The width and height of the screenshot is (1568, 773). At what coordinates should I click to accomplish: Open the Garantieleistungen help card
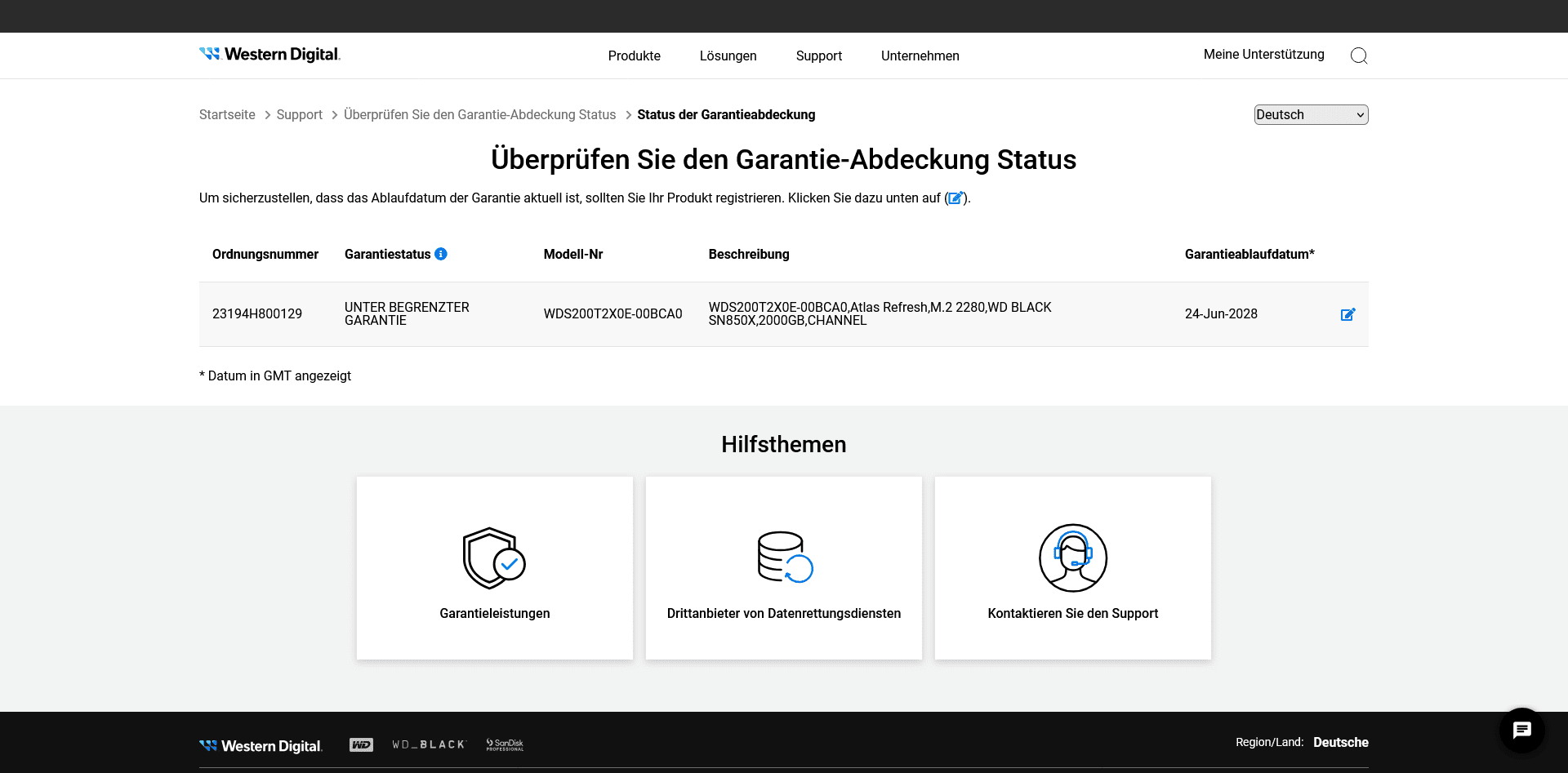pyautogui.click(x=495, y=568)
